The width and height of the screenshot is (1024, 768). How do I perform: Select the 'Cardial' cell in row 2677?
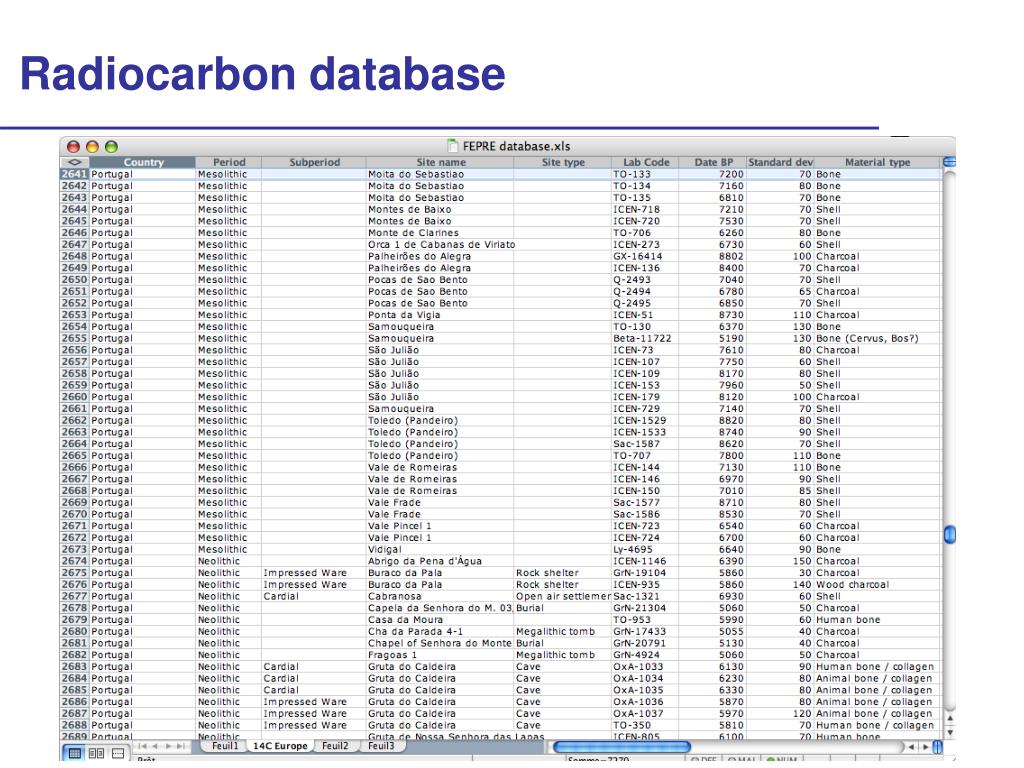click(314, 596)
